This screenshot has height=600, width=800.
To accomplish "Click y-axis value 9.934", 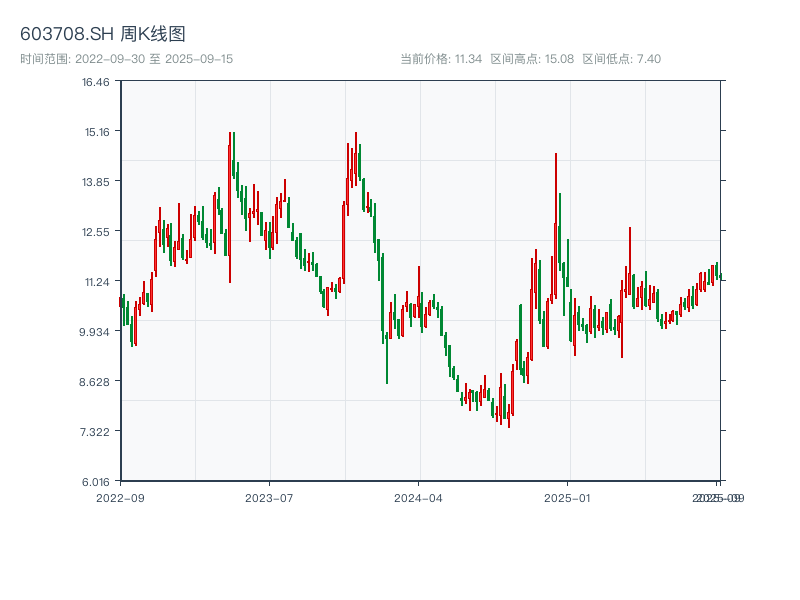I will point(94,332).
